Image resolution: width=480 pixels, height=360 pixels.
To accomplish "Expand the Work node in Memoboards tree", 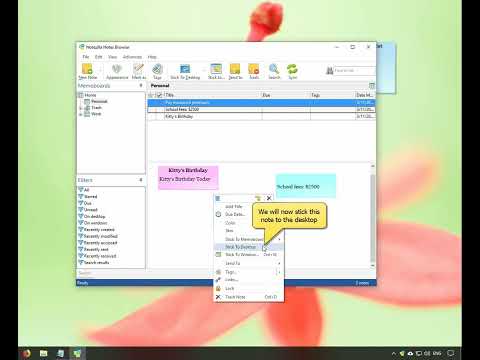I will [x=80, y=114].
